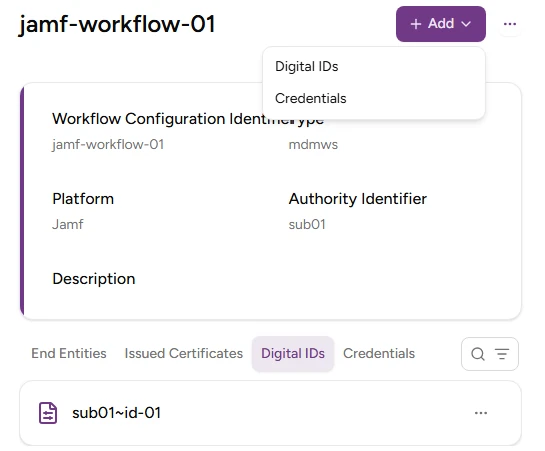This screenshot has height=451, width=545.
Task: Open the sub01~id-01 row ellipsis menu
Action: click(481, 413)
